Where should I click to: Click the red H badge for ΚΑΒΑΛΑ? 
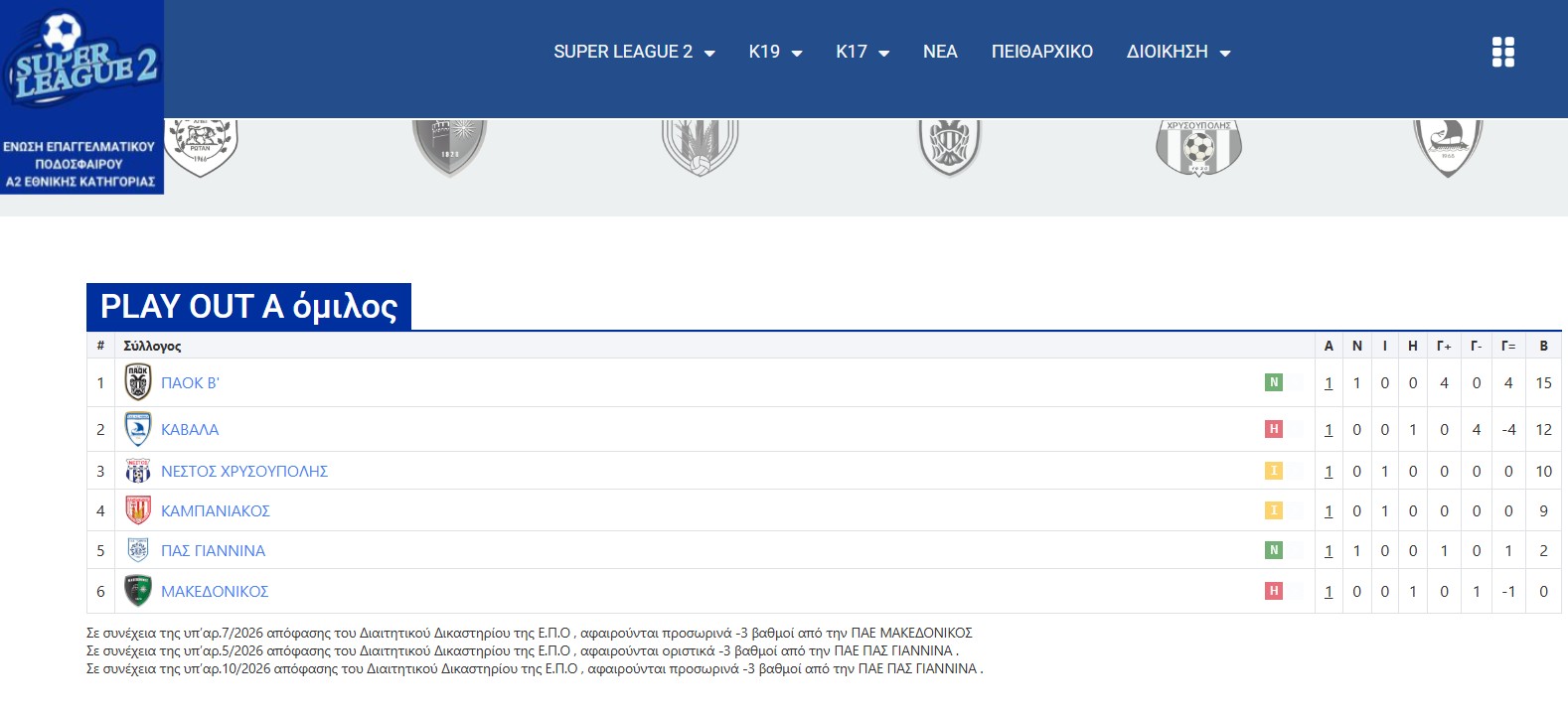pos(1274,429)
